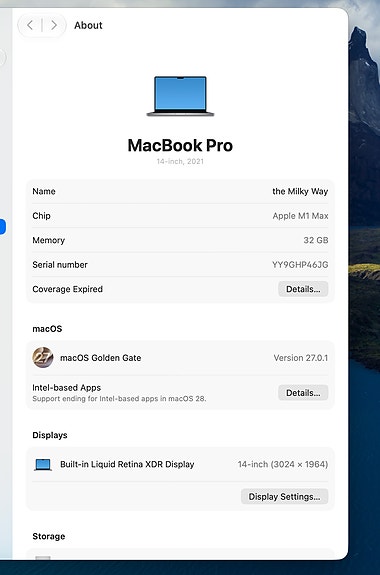Screen dimensions: 380x575
Task: Click the Memory row label
Action: [x=48, y=240]
